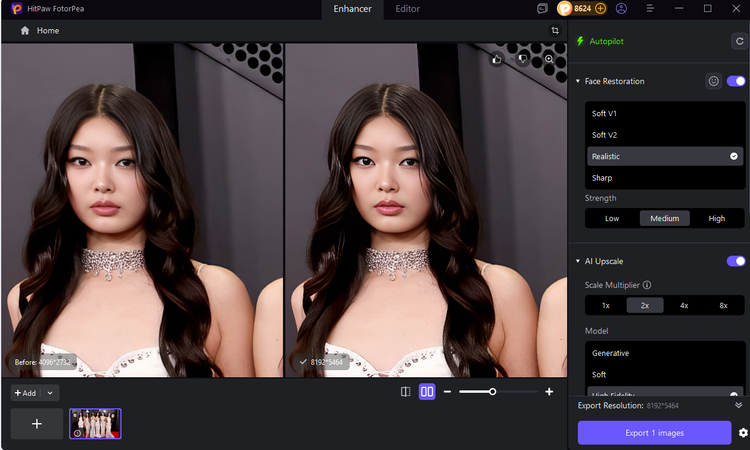Select High strength option
Image resolution: width=750 pixels, height=450 pixels.
click(717, 218)
